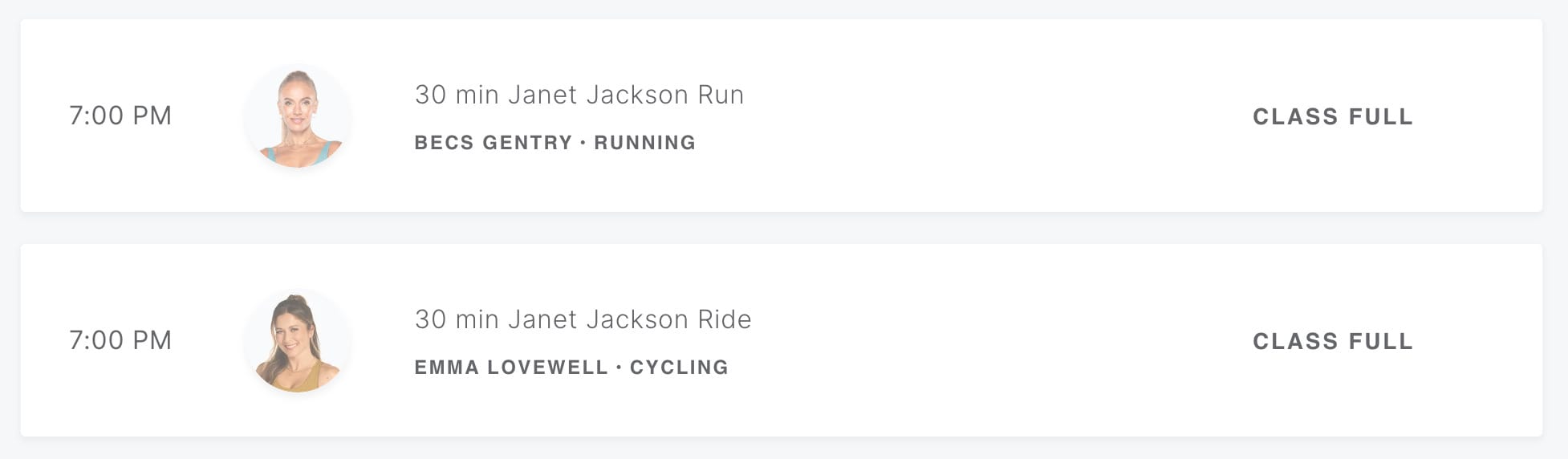
Task: Click CLASS FULL on the Run class
Action: coord(1332,116)
